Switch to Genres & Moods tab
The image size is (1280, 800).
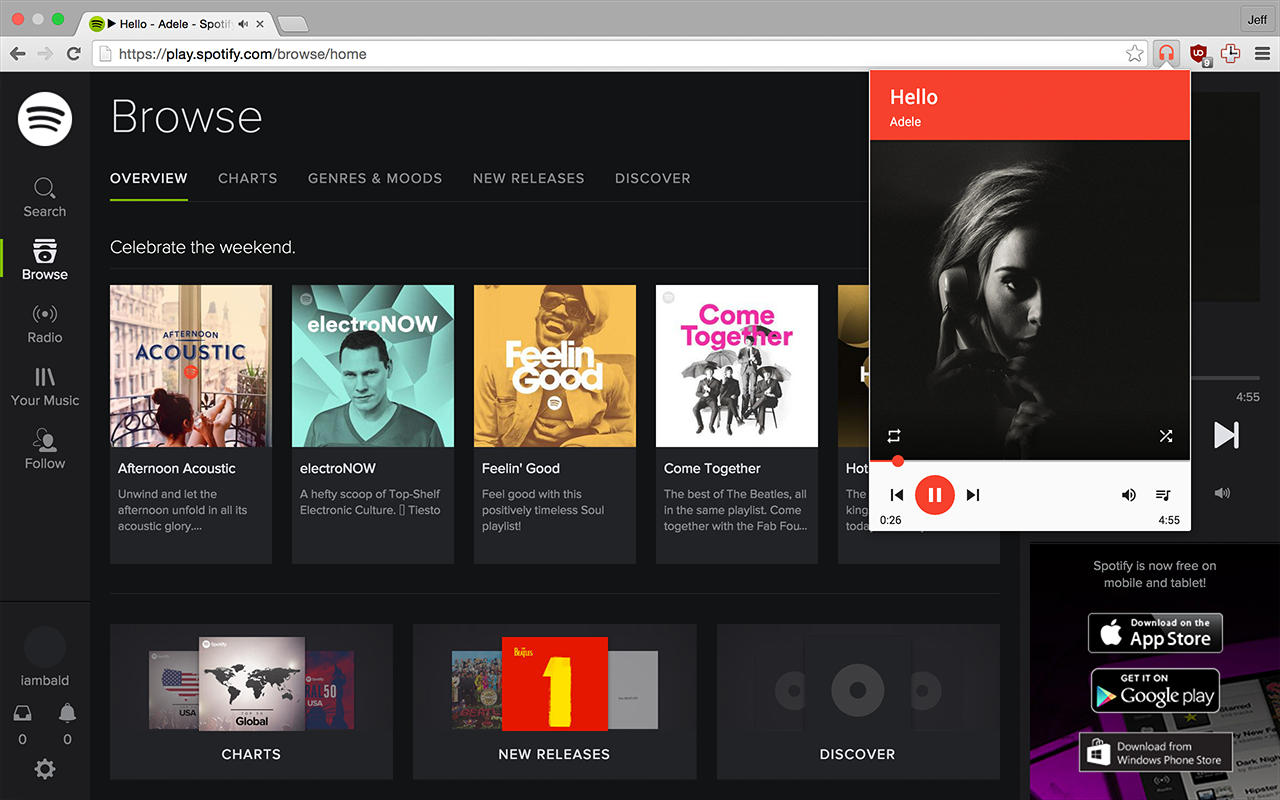(375, 178)
